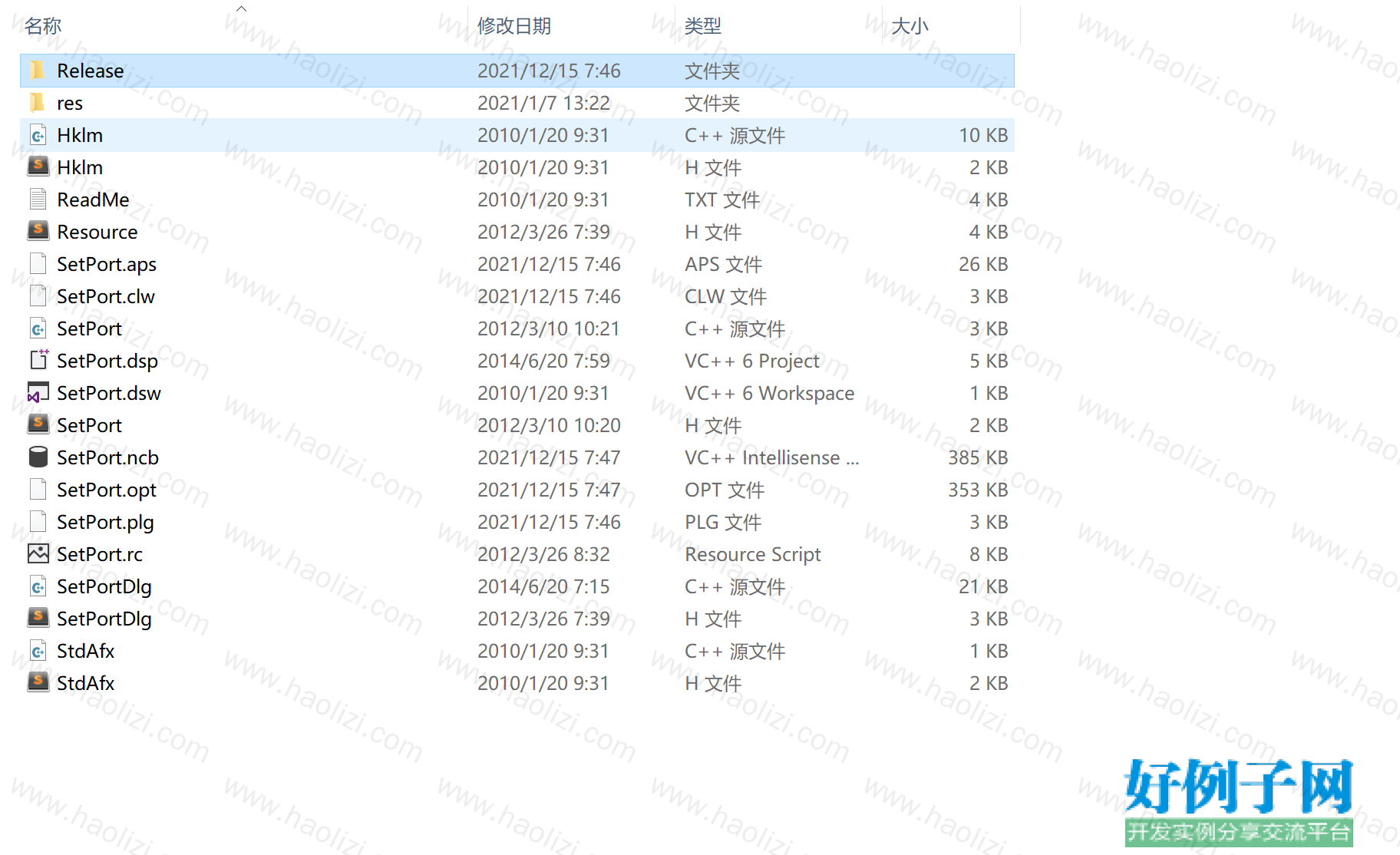1400x855 pixels.
Task: Click the size 26 KB
Action: [x=983, y=264]
